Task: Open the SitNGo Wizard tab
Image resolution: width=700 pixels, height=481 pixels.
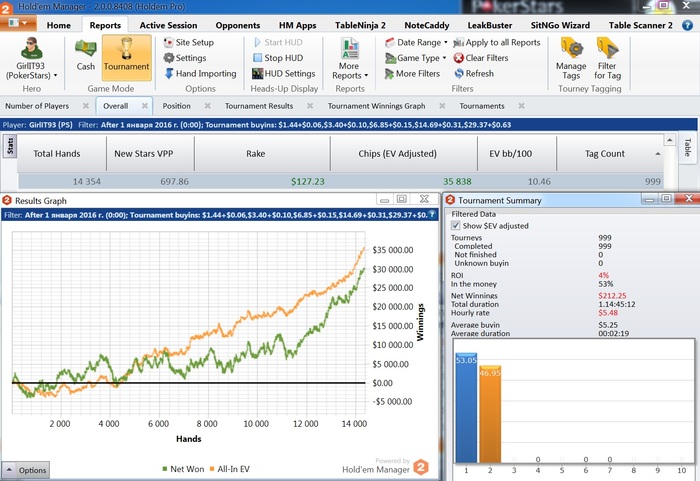Action: [560, 25]
